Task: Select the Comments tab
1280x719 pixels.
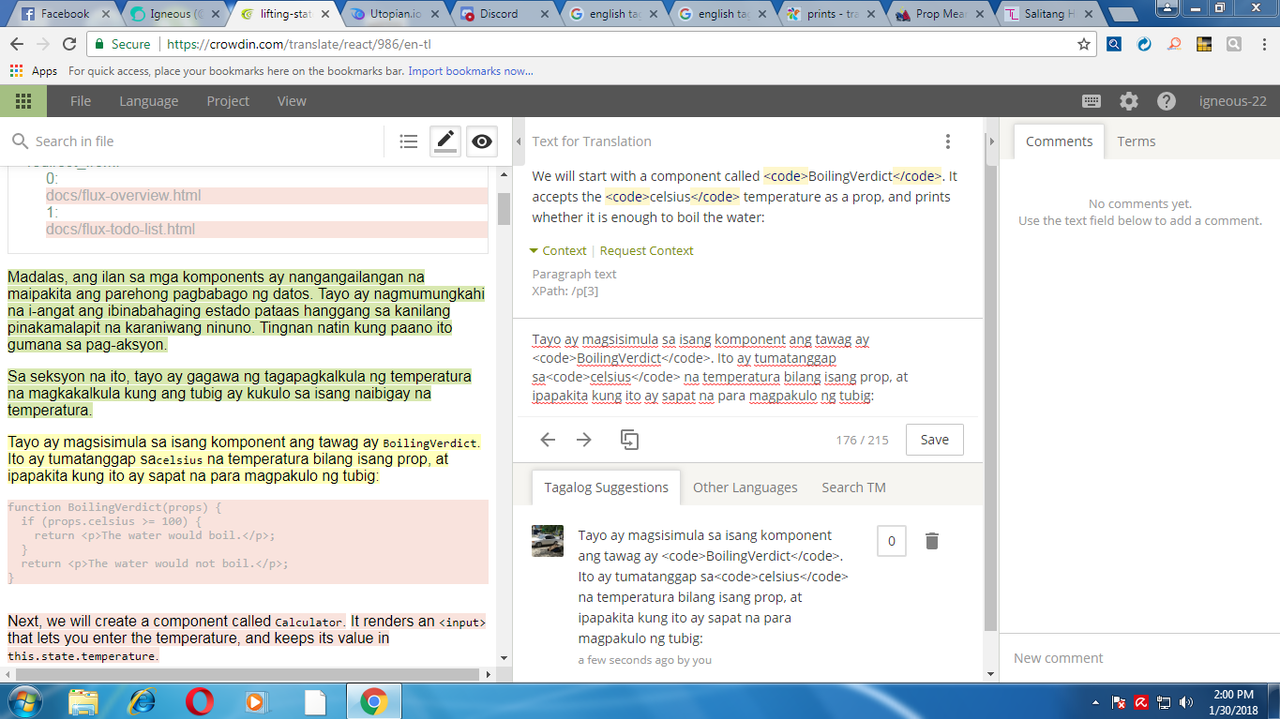Action: (x=1059, y=141)
